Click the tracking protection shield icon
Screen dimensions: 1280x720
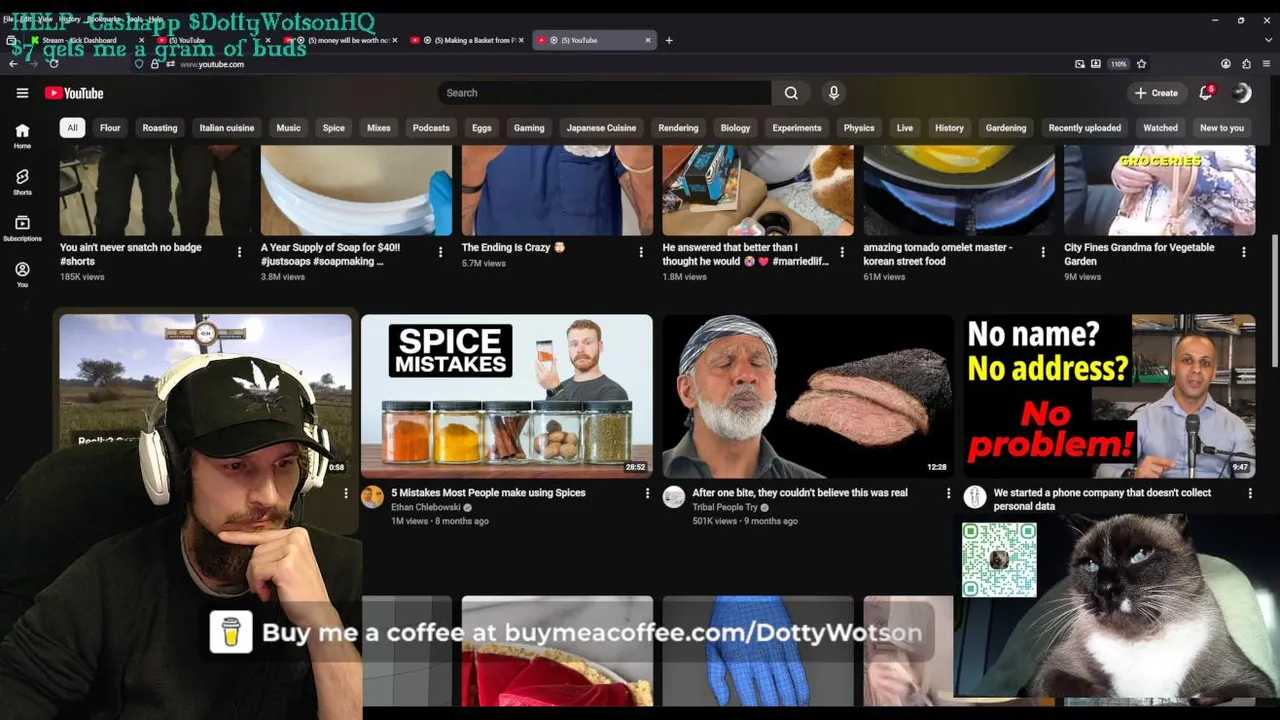[x=139, y=64]
